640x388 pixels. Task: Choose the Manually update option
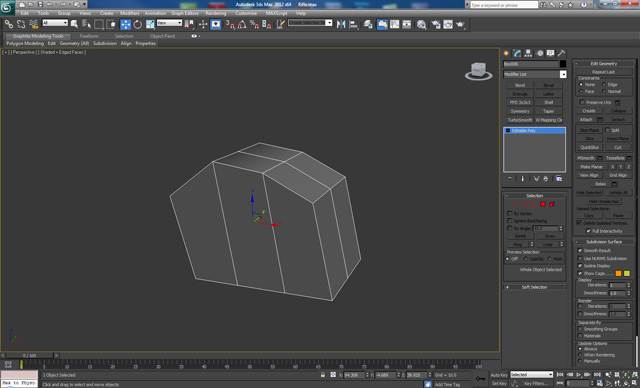(x=580, y=361)
